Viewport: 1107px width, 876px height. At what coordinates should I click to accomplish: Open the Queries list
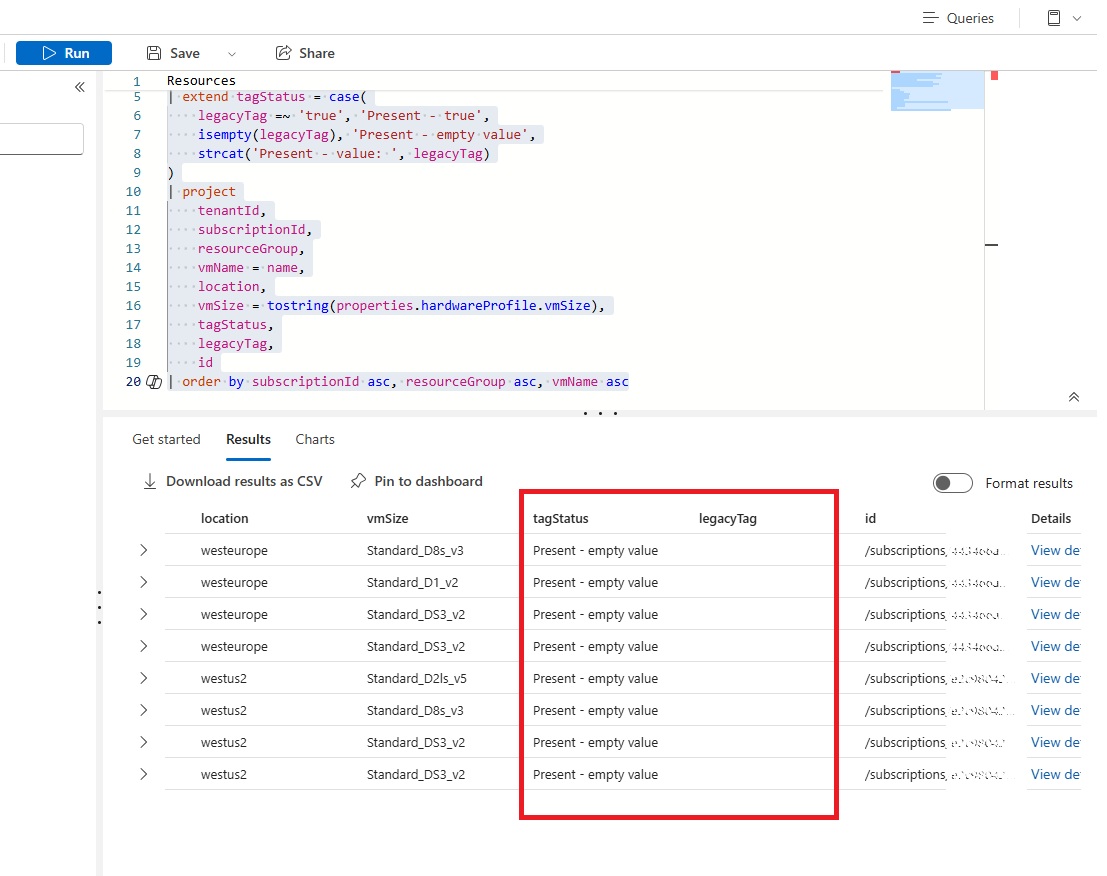pos(958,18)
